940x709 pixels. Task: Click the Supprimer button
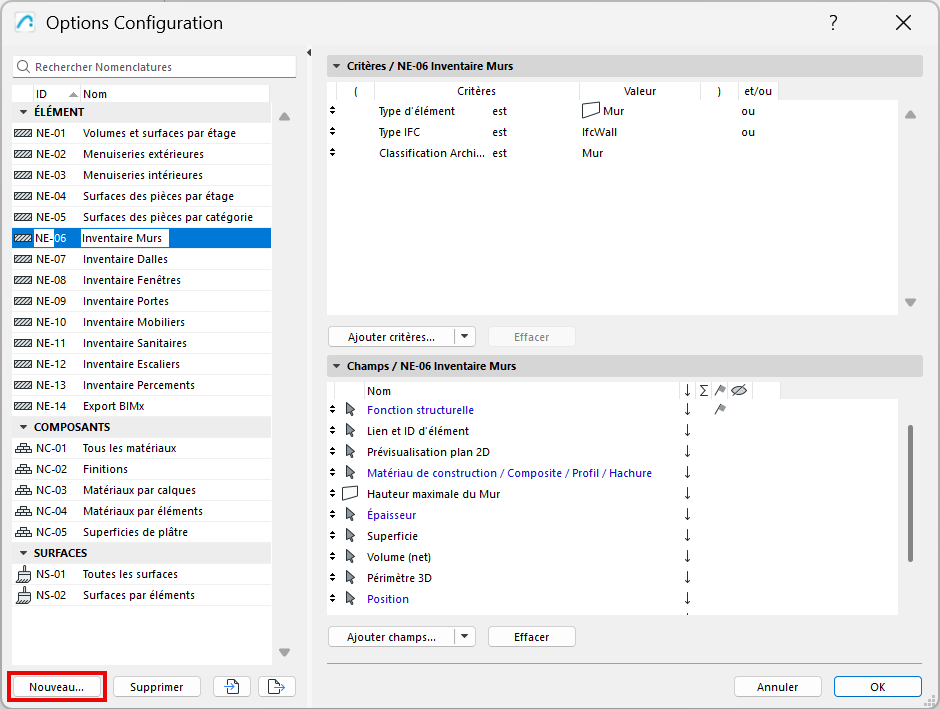156,687
